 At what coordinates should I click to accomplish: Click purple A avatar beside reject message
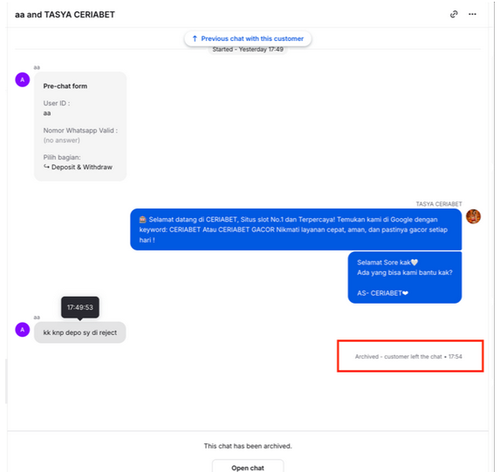point(22,330)
